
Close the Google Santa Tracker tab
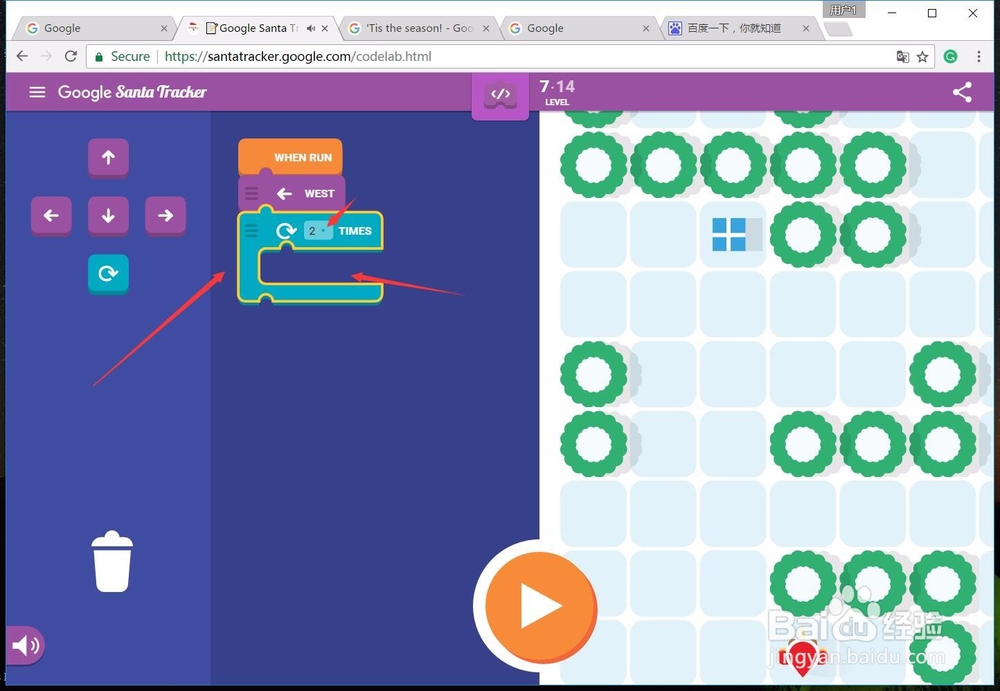tap(325, 28)
